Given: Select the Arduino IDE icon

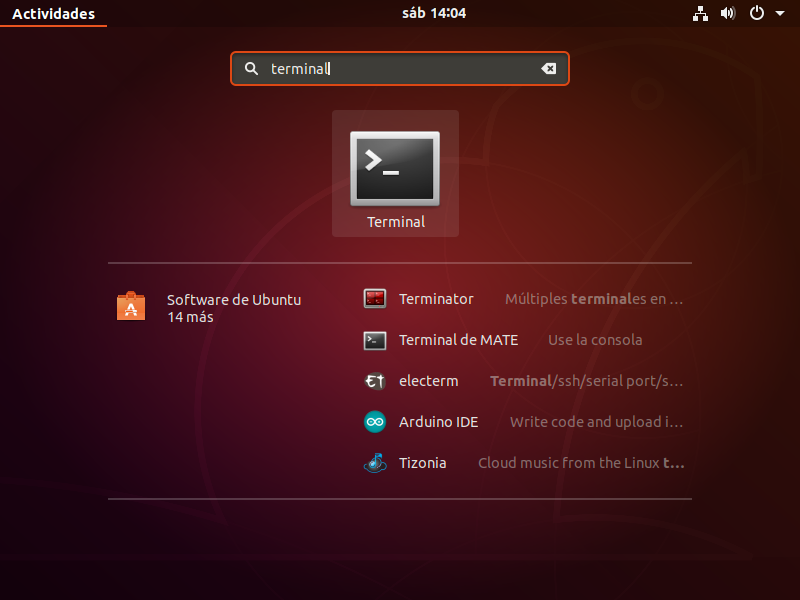Looking at the screenshot, I should pos(375,422).
